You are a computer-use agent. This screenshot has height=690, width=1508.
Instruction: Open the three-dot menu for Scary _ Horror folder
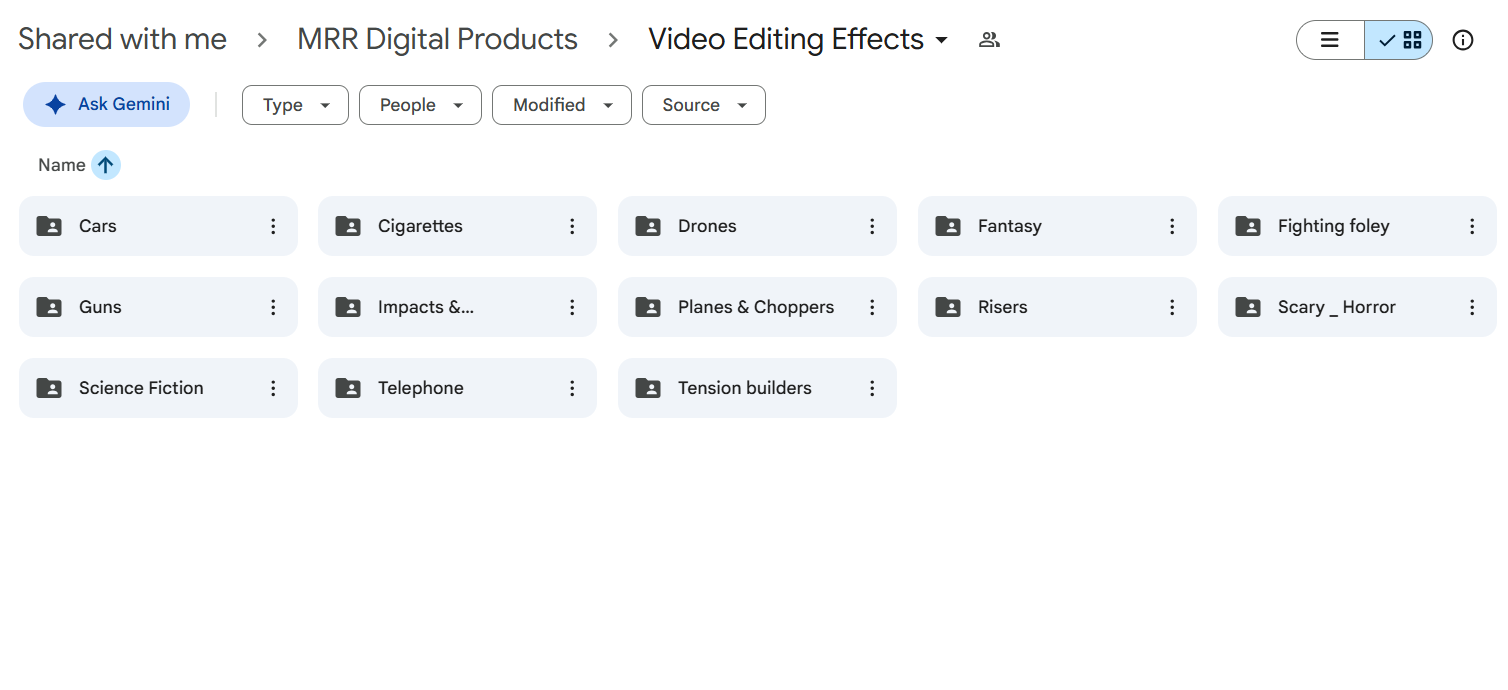pos(1472,307)
